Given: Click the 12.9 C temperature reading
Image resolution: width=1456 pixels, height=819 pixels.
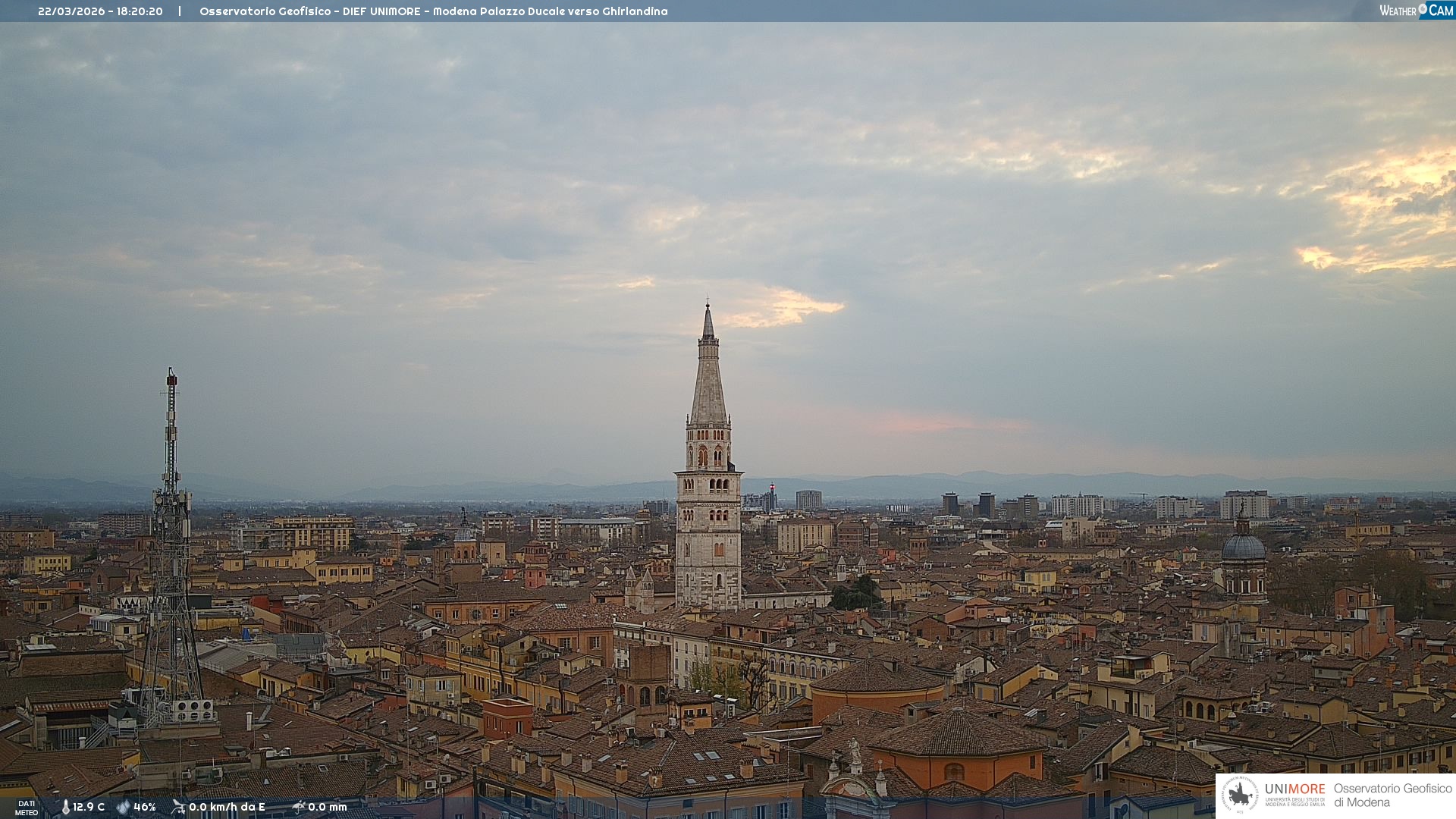Looking at the screenshot, I should [89, 807].
